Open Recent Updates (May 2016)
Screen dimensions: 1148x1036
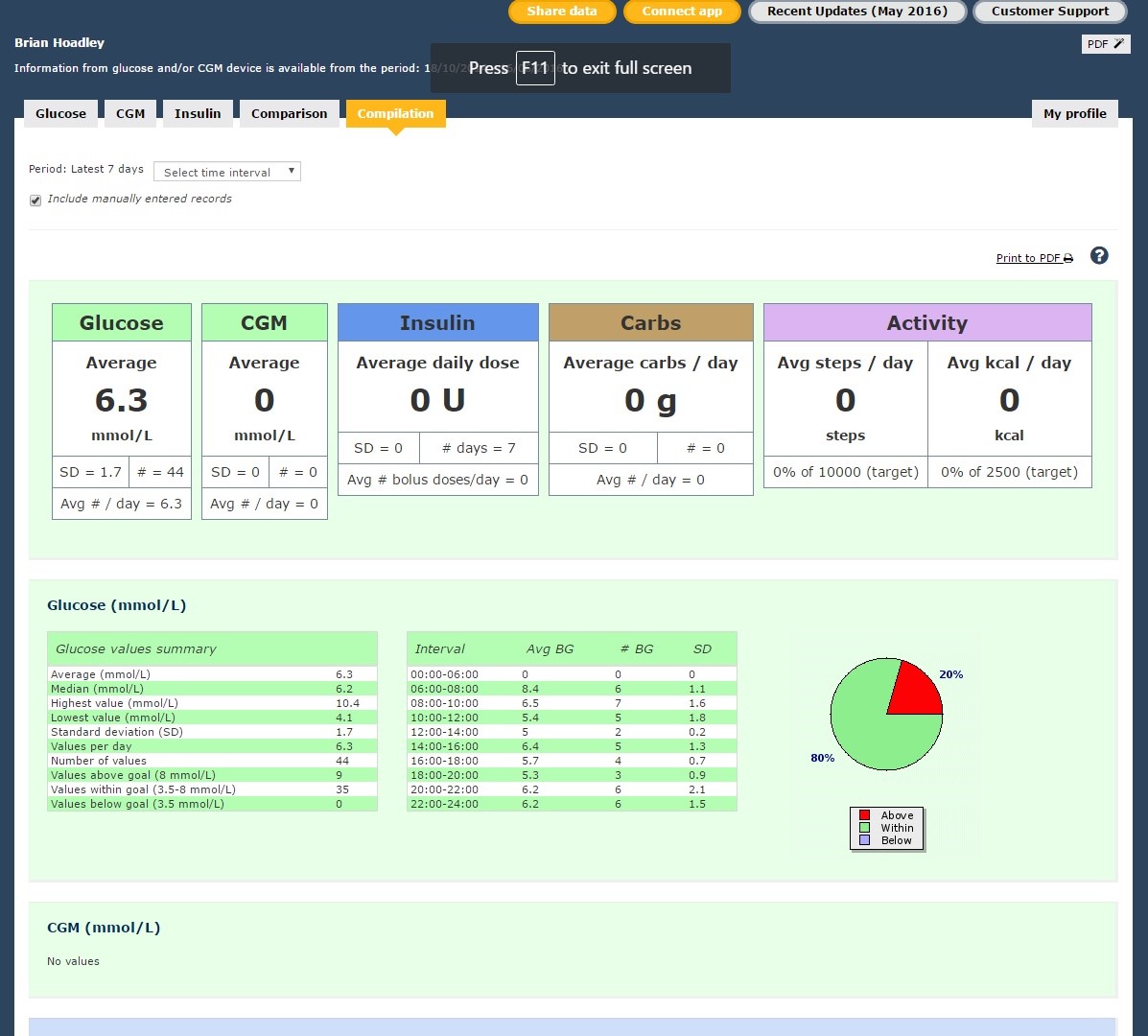pyautogui.click(x=856, y=12)
